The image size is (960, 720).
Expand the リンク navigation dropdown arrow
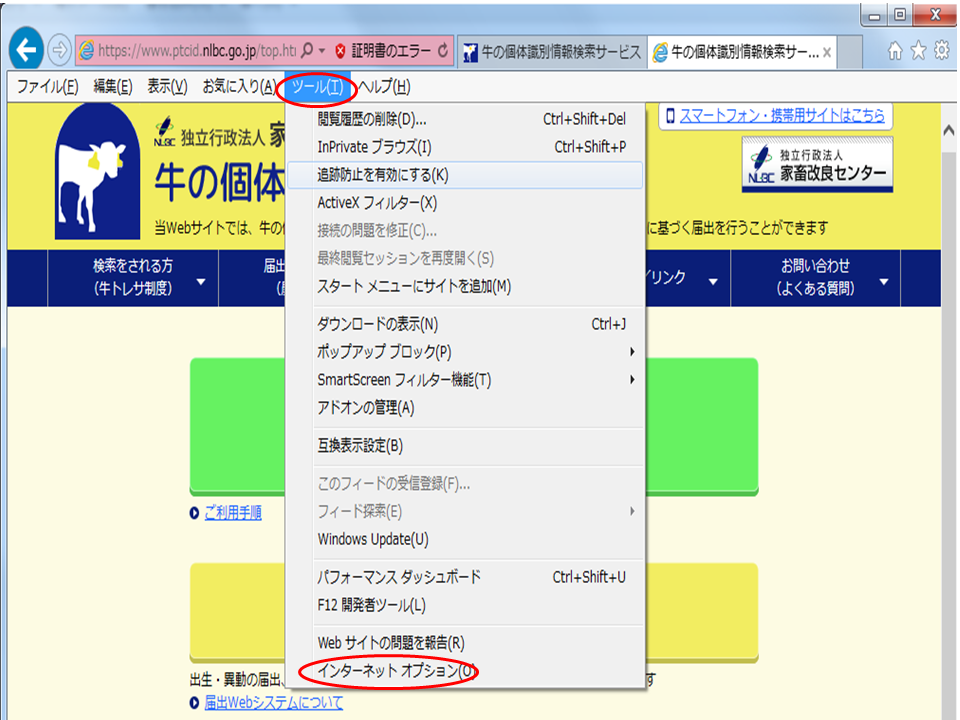[x=713, y=282]
